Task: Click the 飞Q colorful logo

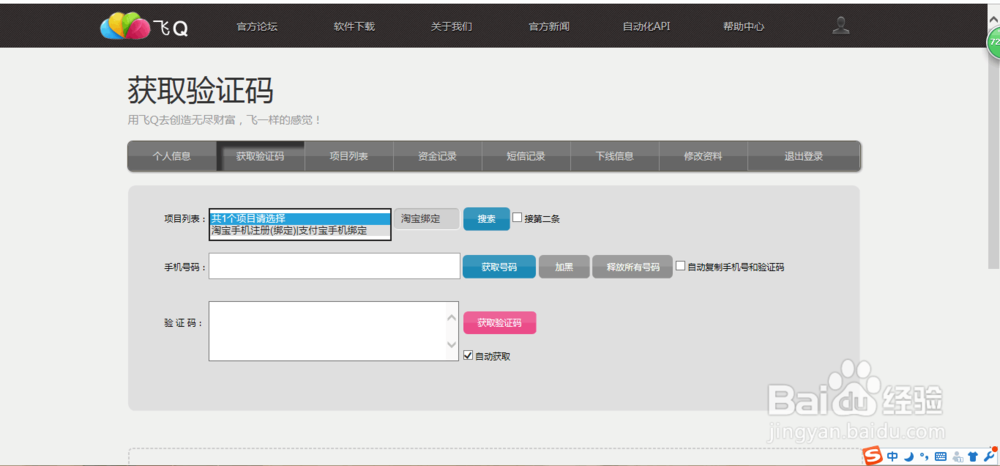Action: tap(144, 25)
